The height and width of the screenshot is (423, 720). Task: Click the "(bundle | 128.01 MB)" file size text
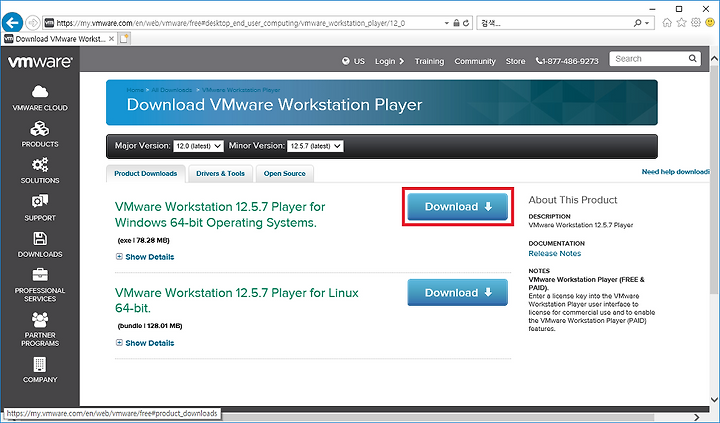150,326
